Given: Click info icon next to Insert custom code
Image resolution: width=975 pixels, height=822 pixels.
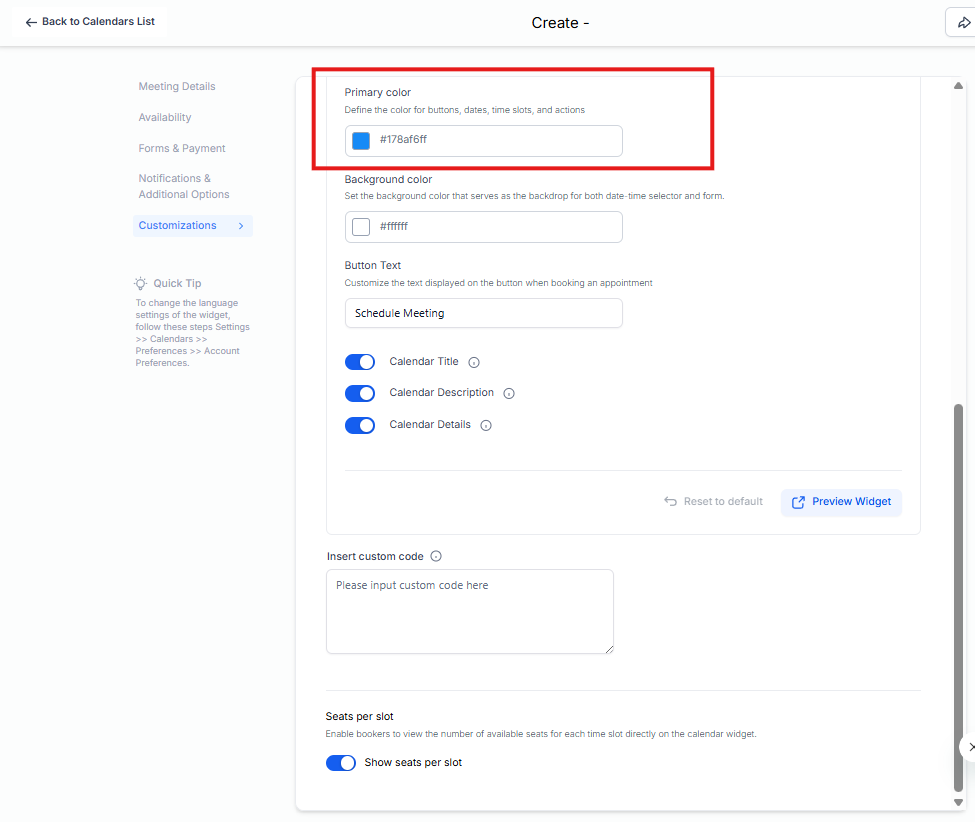Looking at the screenshot, I should click(436, 557).
